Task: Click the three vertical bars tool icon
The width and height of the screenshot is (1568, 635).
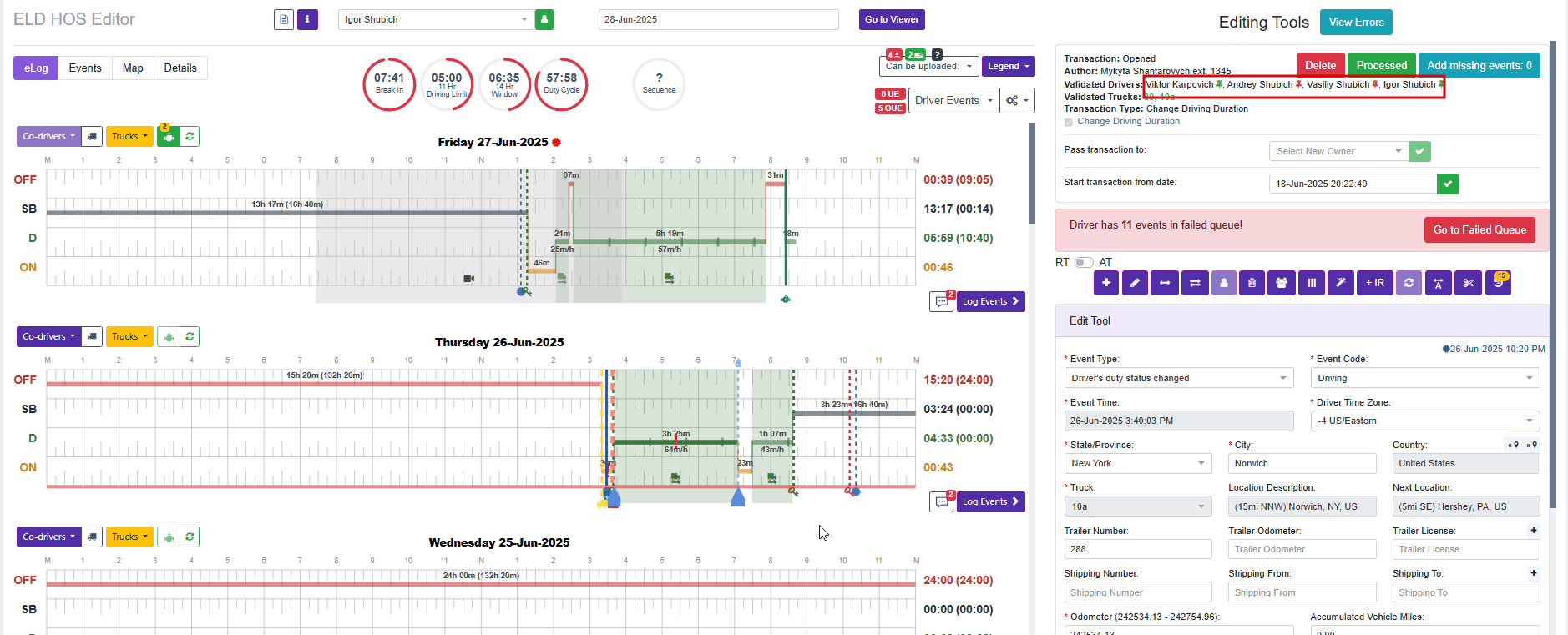Action: click(x=1311, y=283)
